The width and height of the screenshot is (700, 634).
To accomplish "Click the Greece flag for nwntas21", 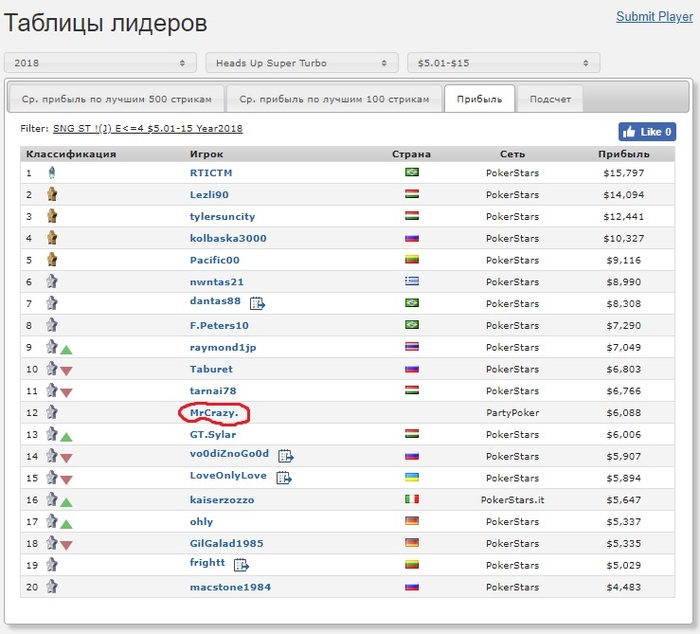I will [x=412, y=281].
